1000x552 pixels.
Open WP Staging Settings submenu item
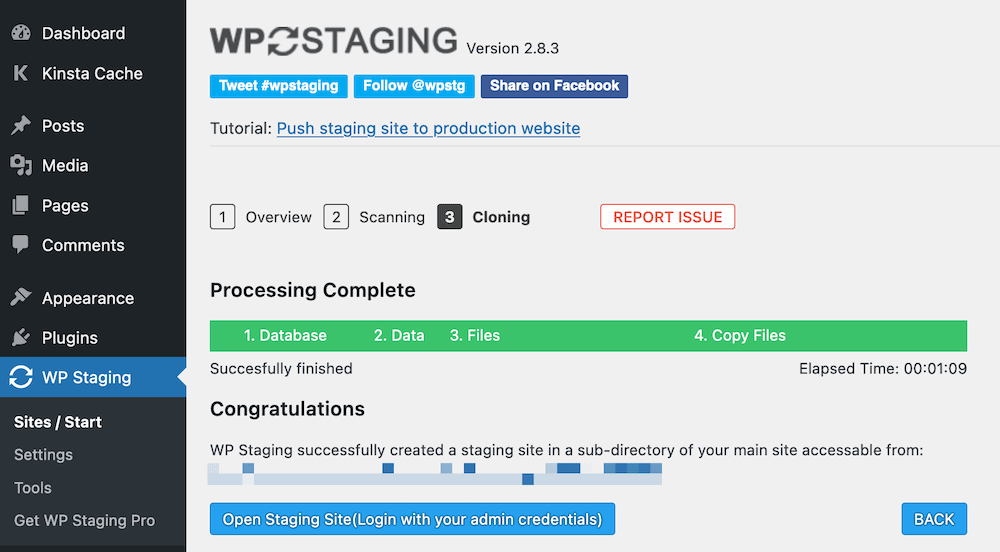click(x=44, y=455)
